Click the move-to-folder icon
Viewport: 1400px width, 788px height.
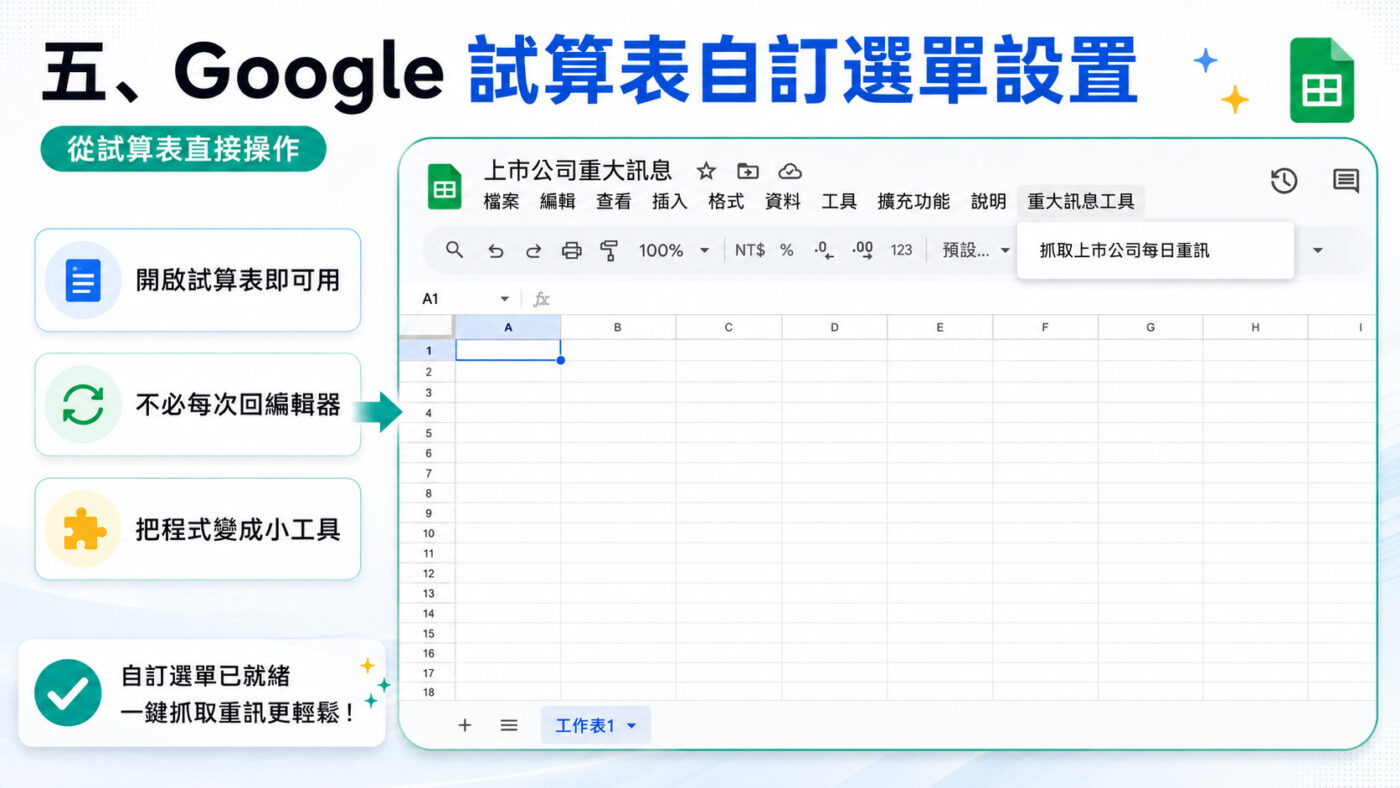(748, 171)
